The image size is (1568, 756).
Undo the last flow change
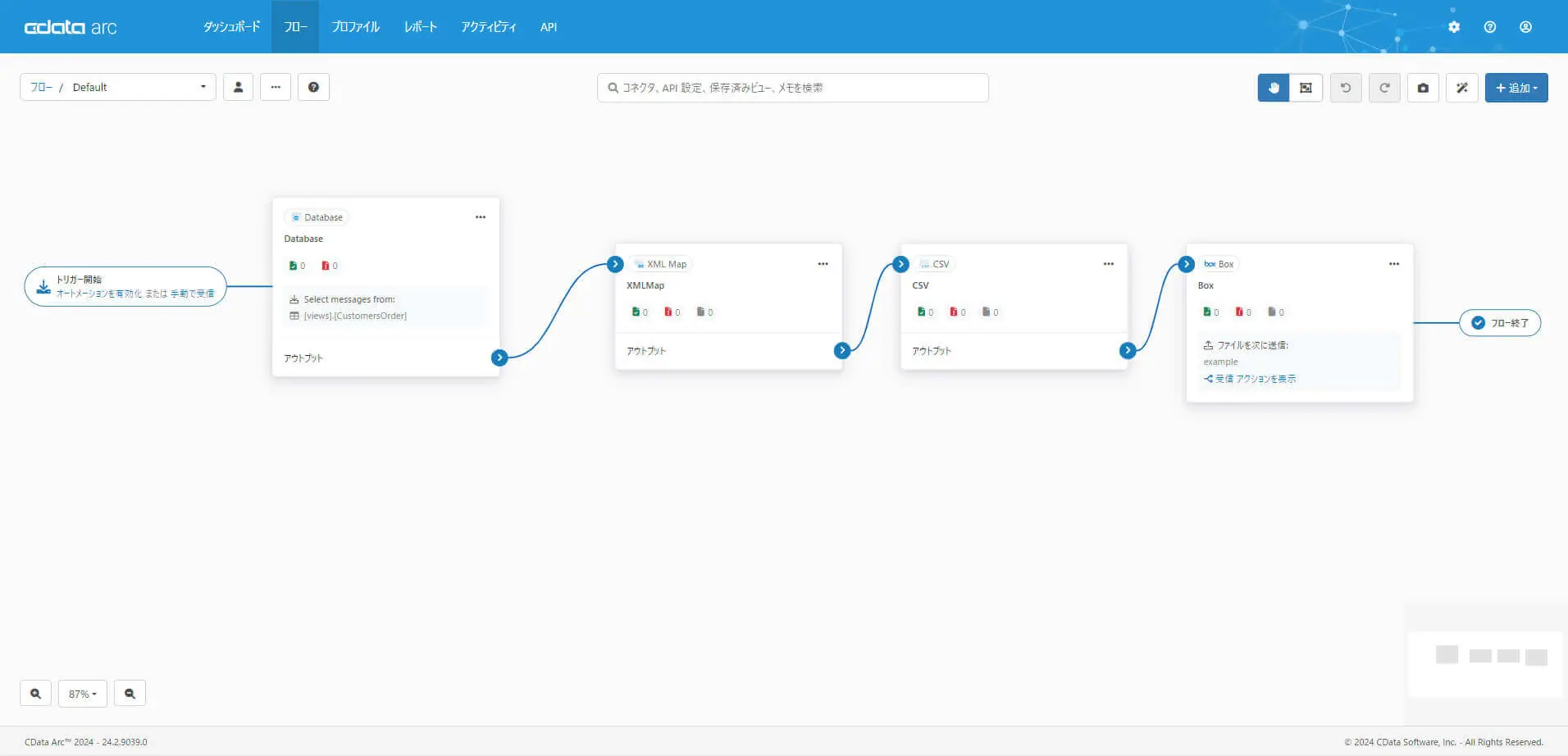(x=1346, y=88)
